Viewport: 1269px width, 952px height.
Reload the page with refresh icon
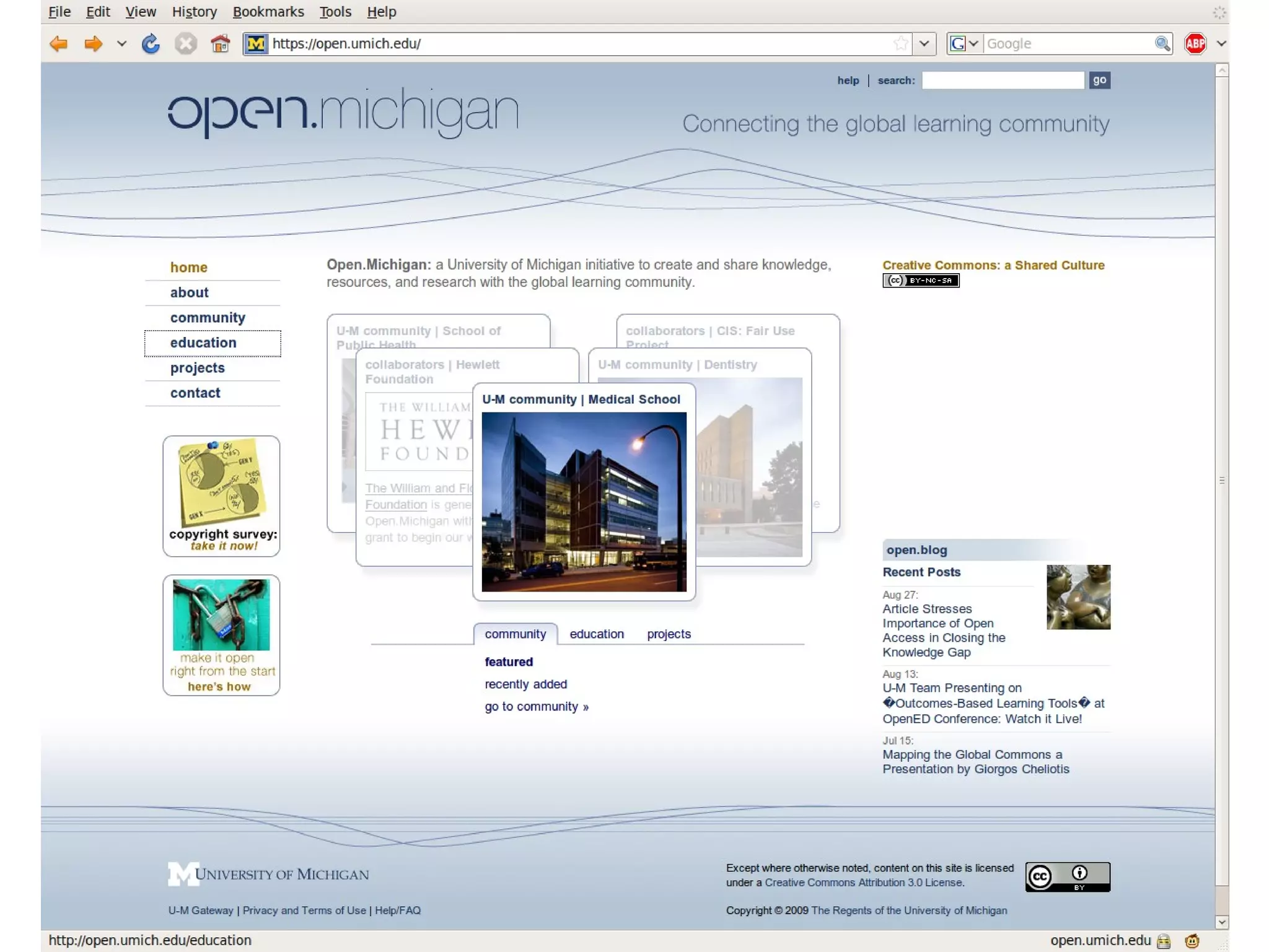[151, 43]
